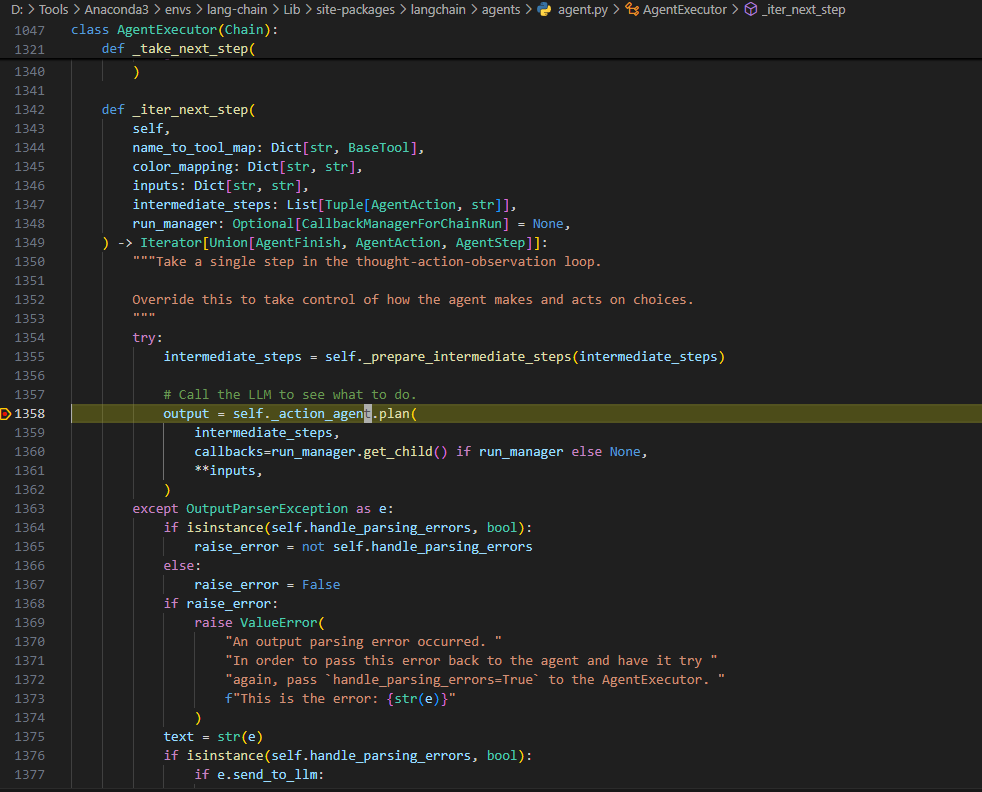982x792 pixels.
Task: Click the _iter_next_step method symbol icon
Action: [x=751, y=10]
